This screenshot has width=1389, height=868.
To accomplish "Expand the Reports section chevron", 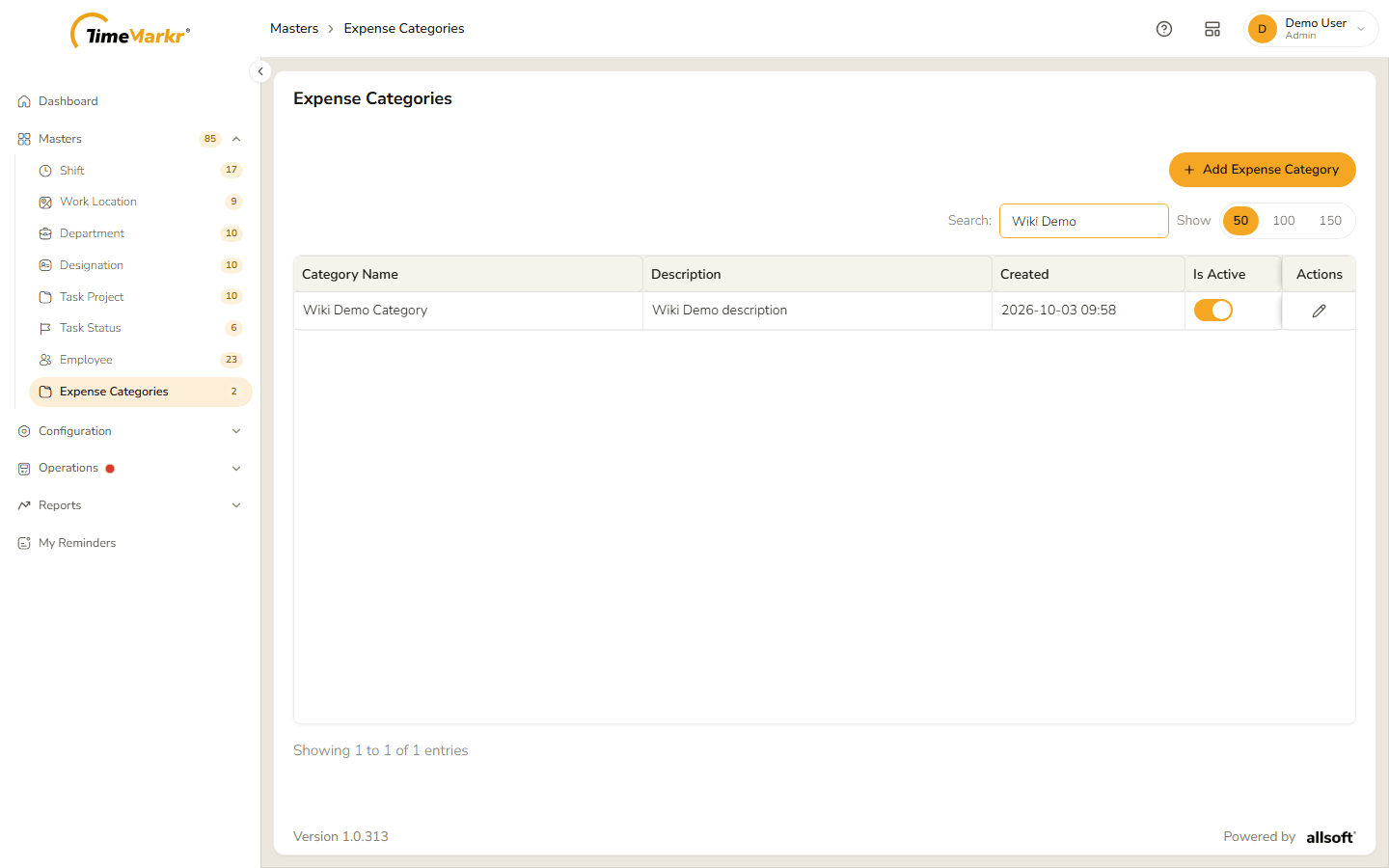I will click(236, 505).
